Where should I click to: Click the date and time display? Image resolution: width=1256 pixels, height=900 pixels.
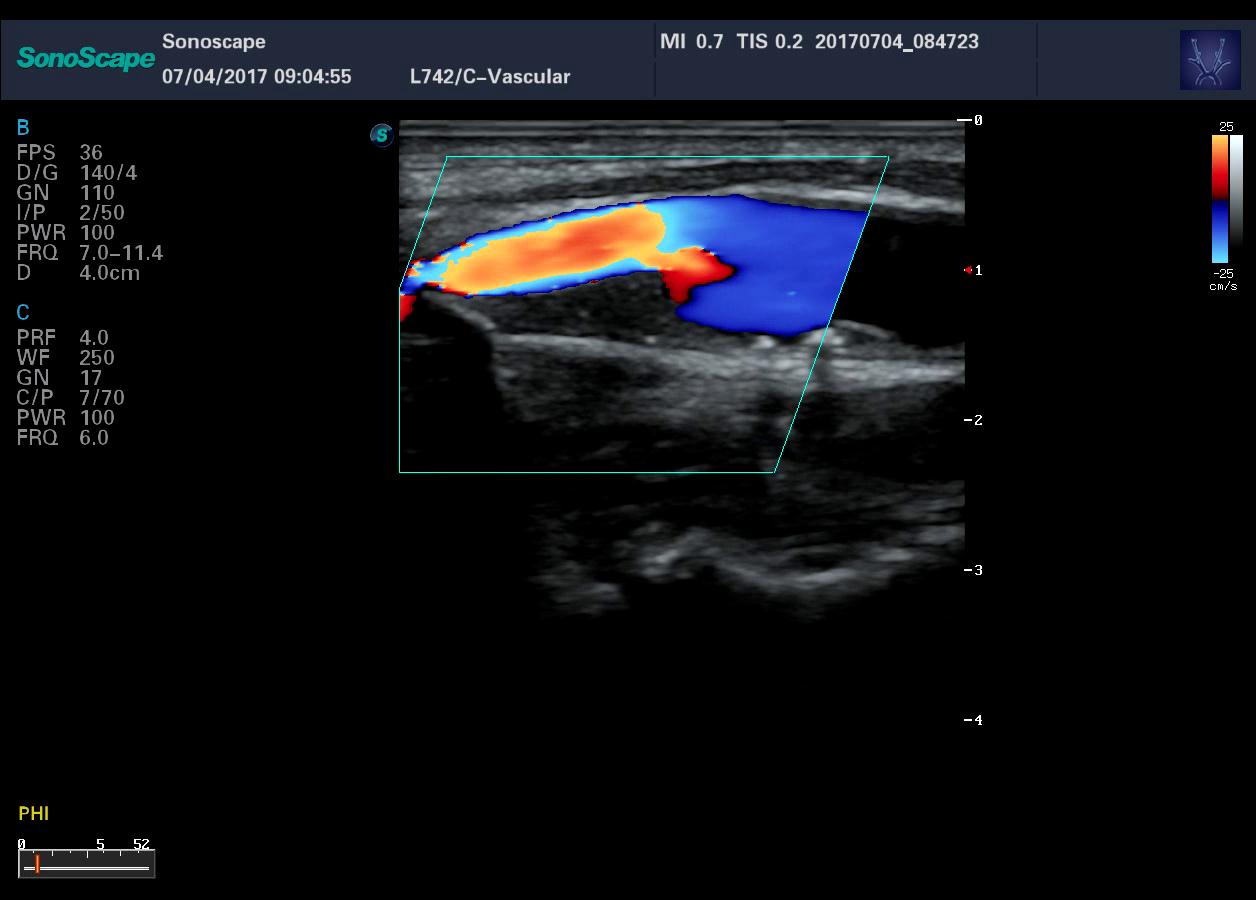coord(256,77)
